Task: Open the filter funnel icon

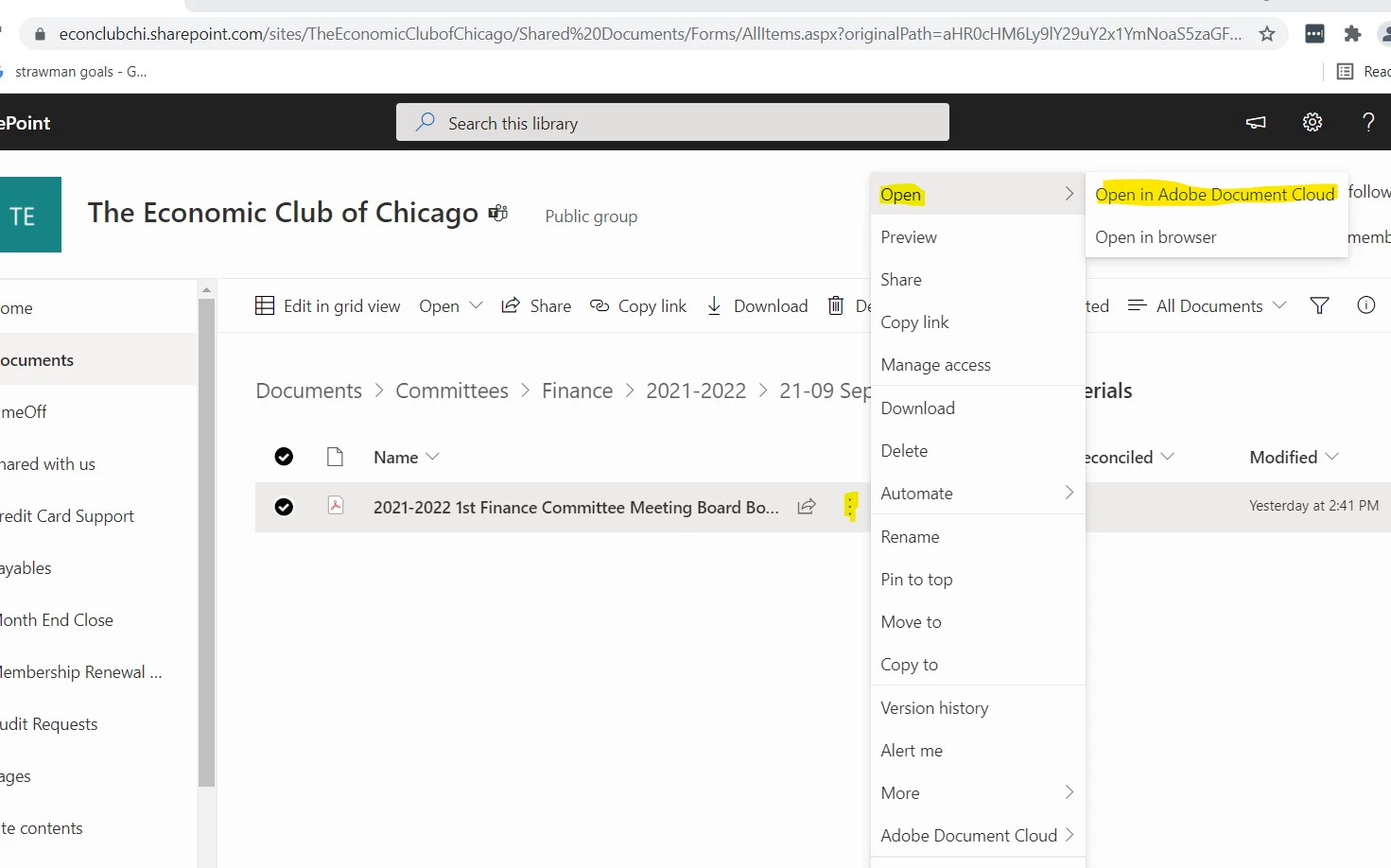Action: point(1319,305)
